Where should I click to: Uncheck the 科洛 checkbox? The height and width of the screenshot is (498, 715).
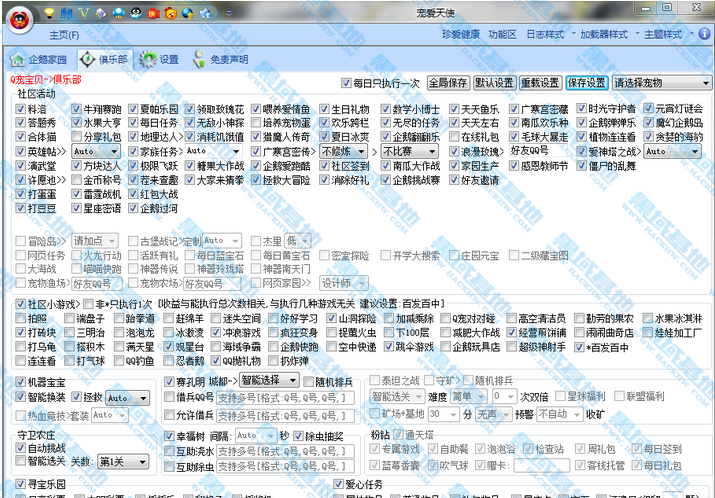(x=20, y=109)
